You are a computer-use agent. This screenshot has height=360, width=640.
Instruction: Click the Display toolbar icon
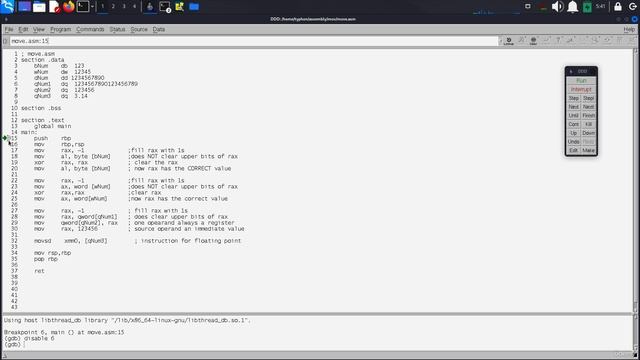tap(571, 40)
